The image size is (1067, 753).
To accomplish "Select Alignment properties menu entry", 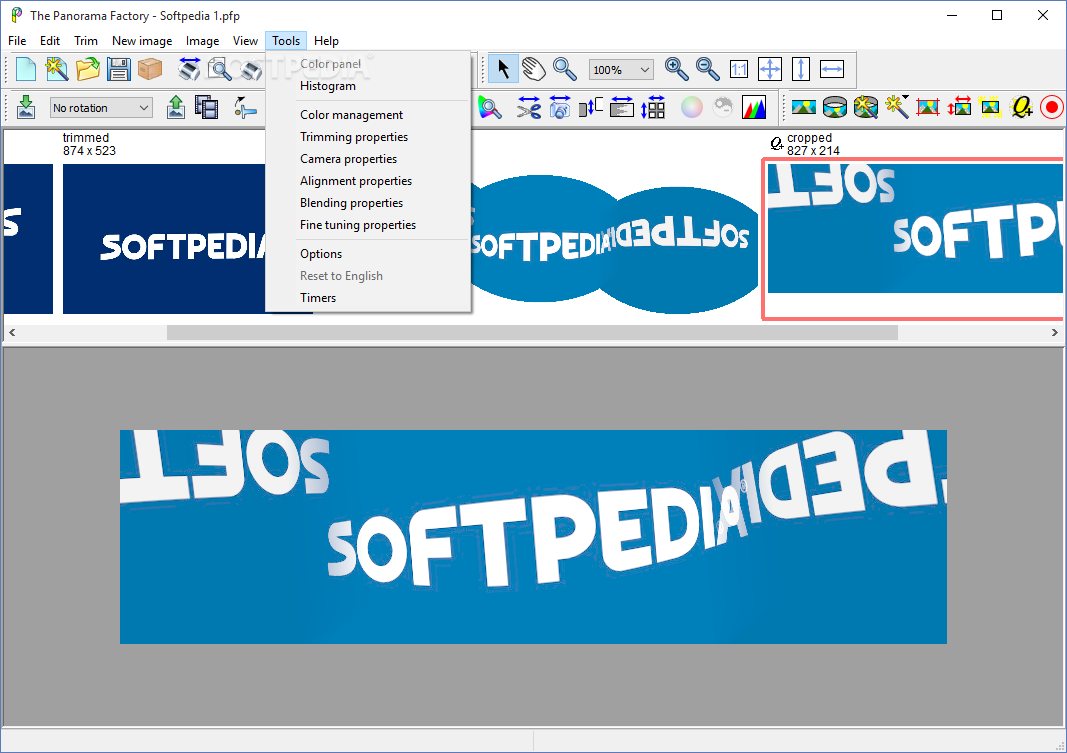I will coord(368,181).
